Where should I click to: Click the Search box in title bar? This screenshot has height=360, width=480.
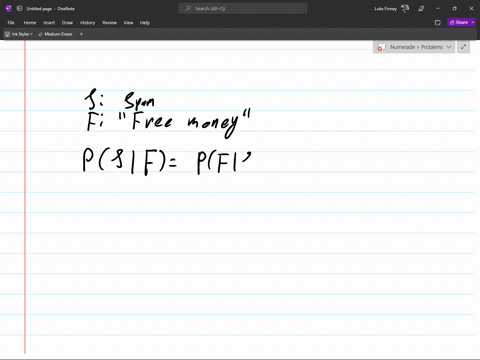tap(243, 9)
